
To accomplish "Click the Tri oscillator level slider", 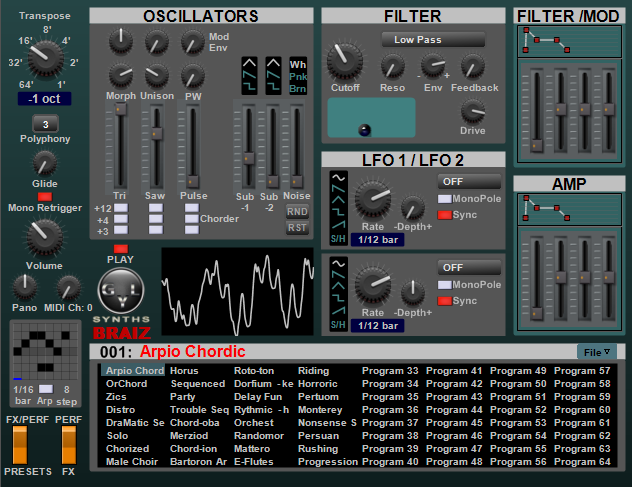I will coord(119,148).
